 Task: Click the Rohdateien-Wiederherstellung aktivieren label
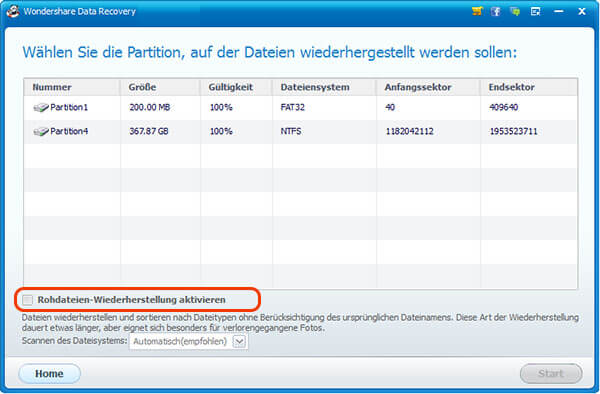pos(131,300)
